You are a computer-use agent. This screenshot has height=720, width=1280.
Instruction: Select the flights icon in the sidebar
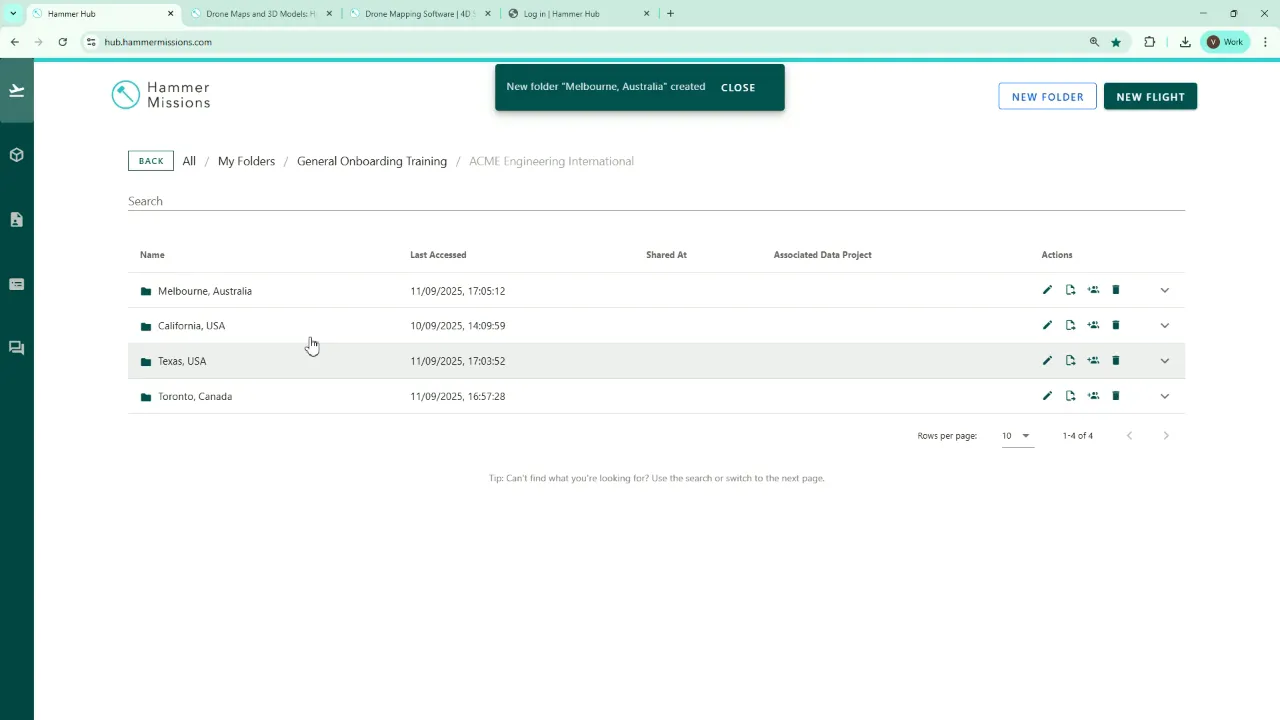tap(16, 90)
